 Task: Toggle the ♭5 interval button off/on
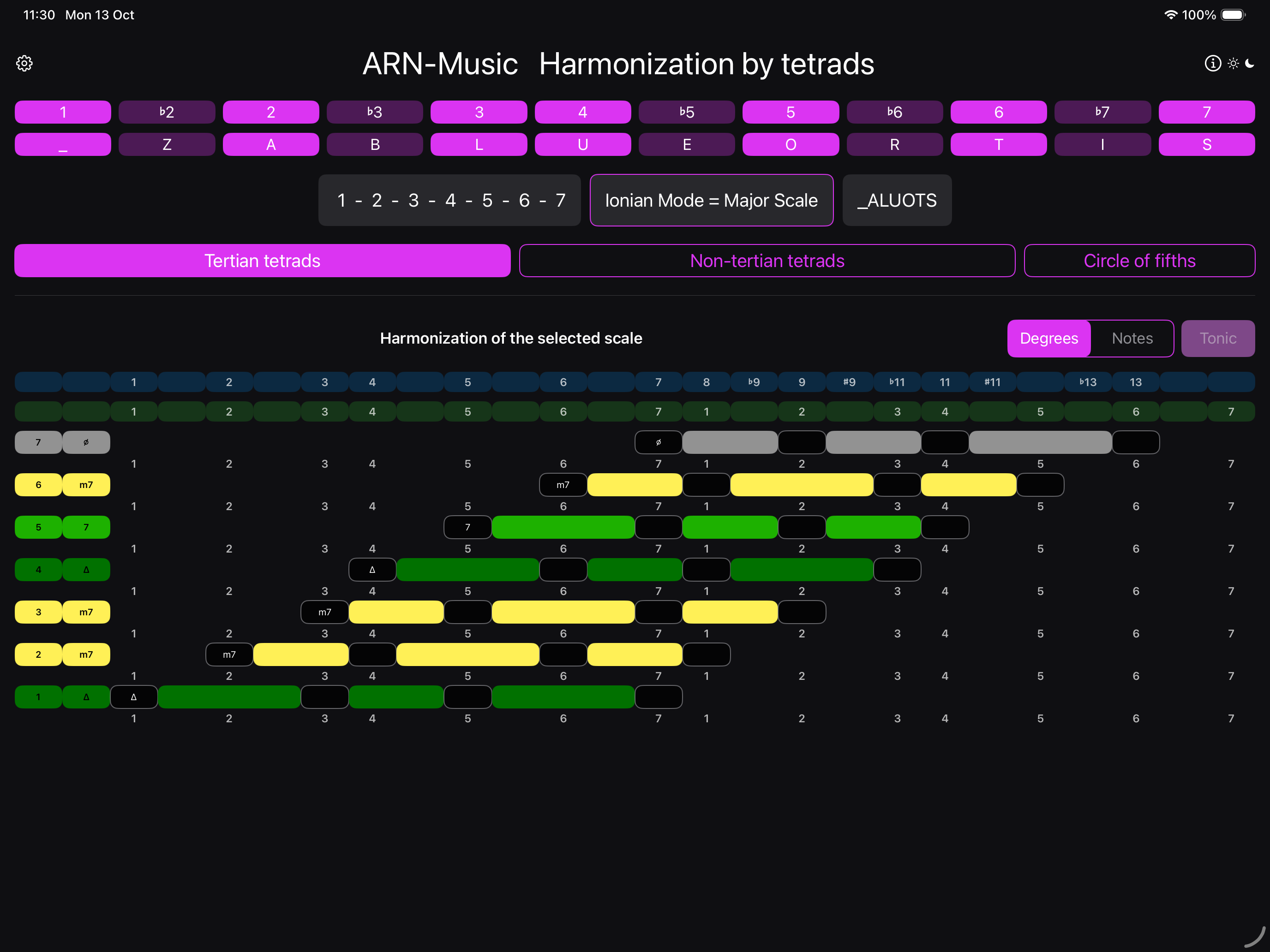pyautogui.click(x=687, y=112)
